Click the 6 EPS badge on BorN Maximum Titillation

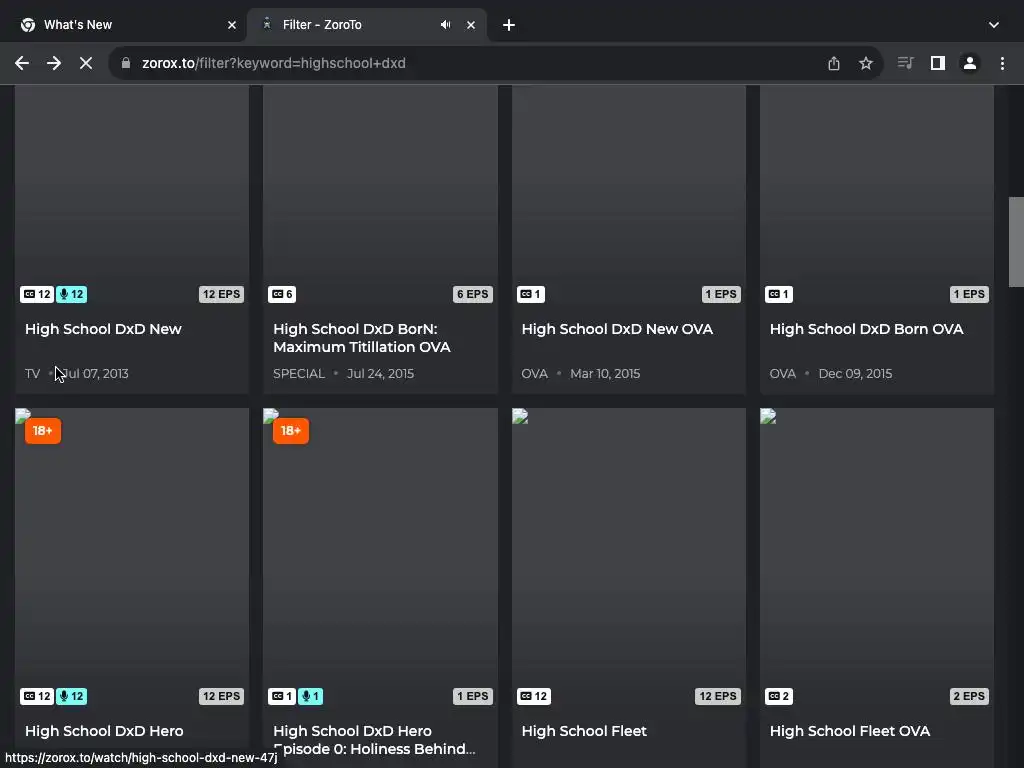click(473, 295)
